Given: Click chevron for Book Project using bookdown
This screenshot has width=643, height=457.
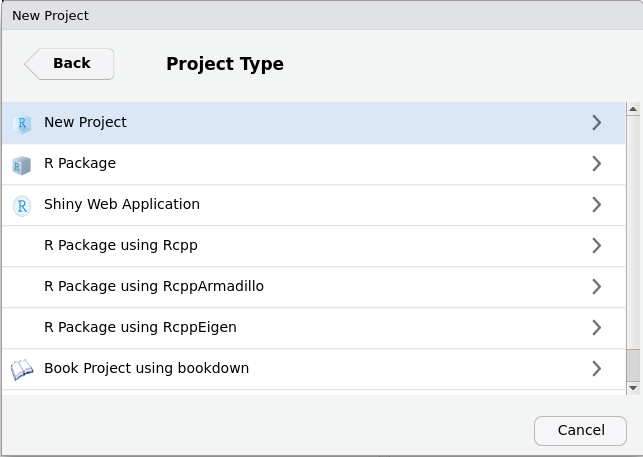Looking at the screenshot, I should coord(596,369).
